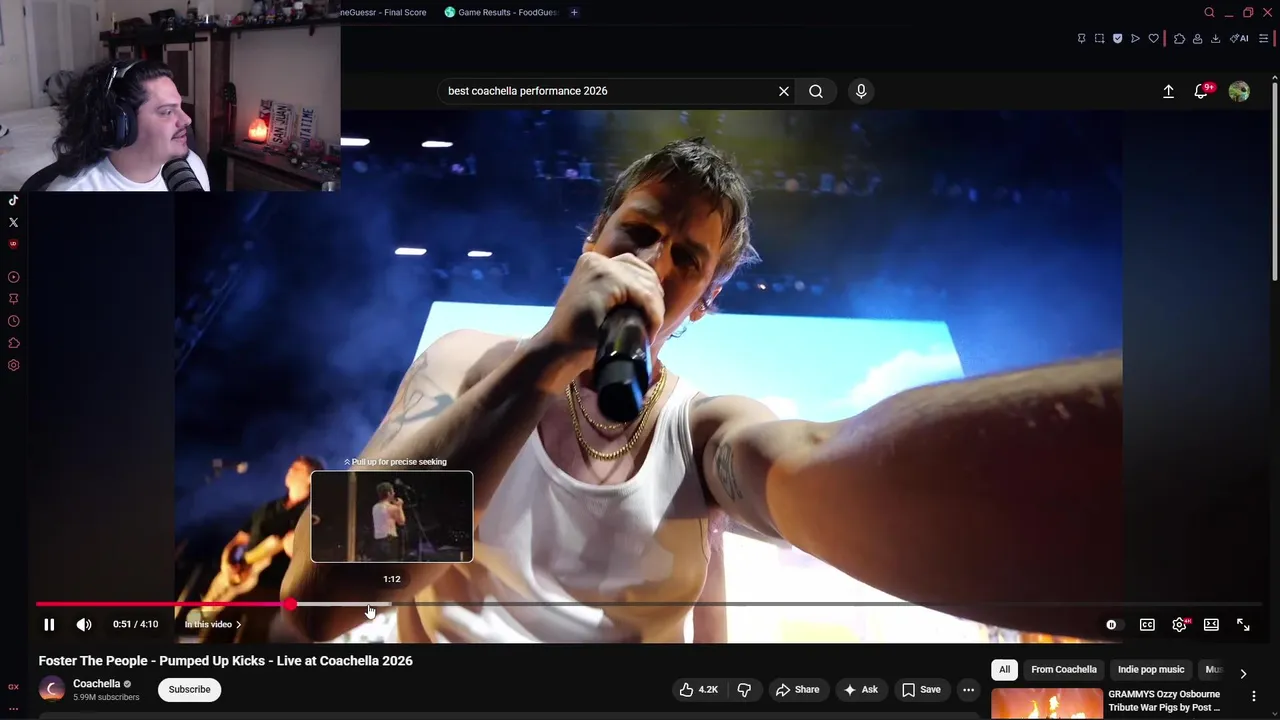
Task: Pause the video with the pause button
Action: [49, 625]
